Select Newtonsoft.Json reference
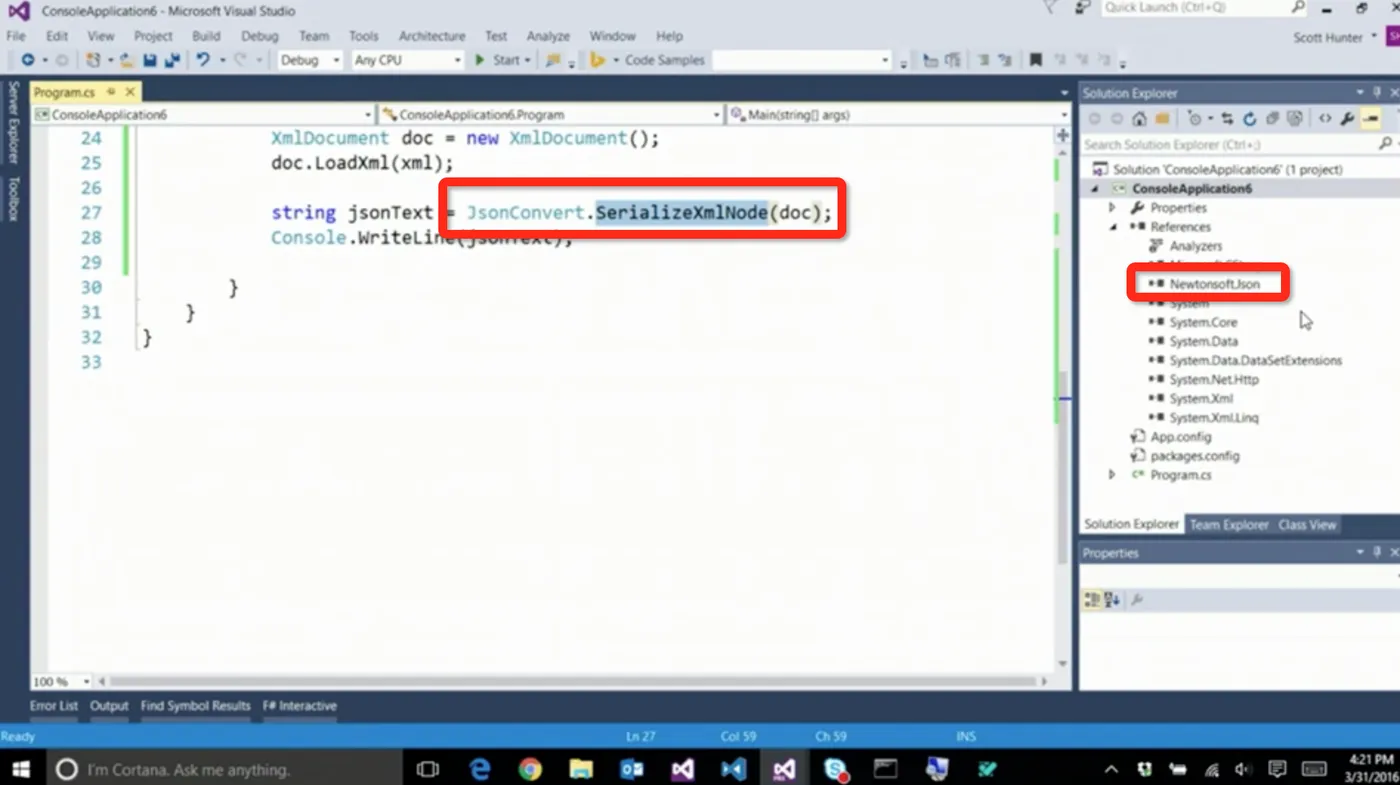 (1214, 284)
